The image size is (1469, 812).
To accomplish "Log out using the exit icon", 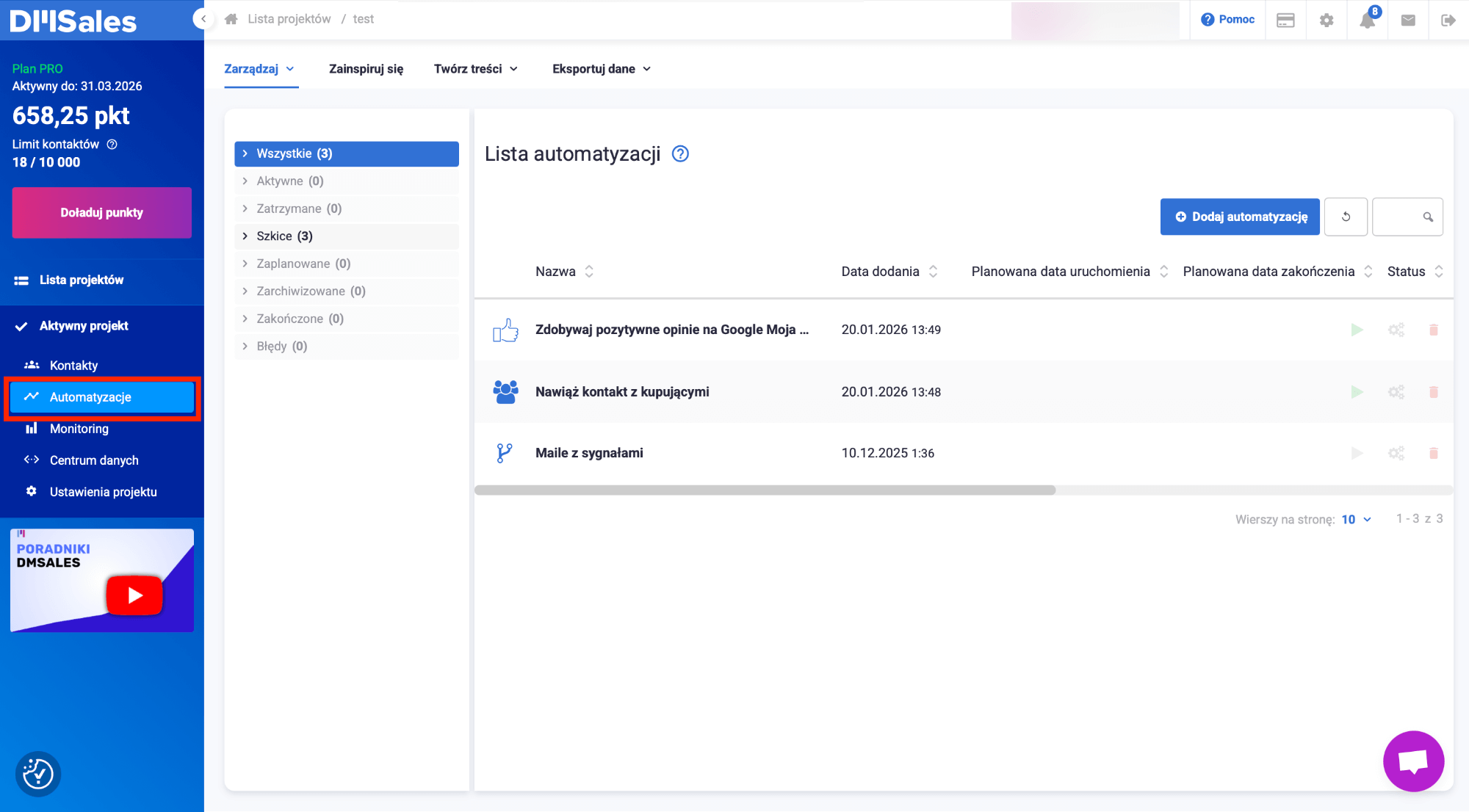I will [x=1448, y=20].
